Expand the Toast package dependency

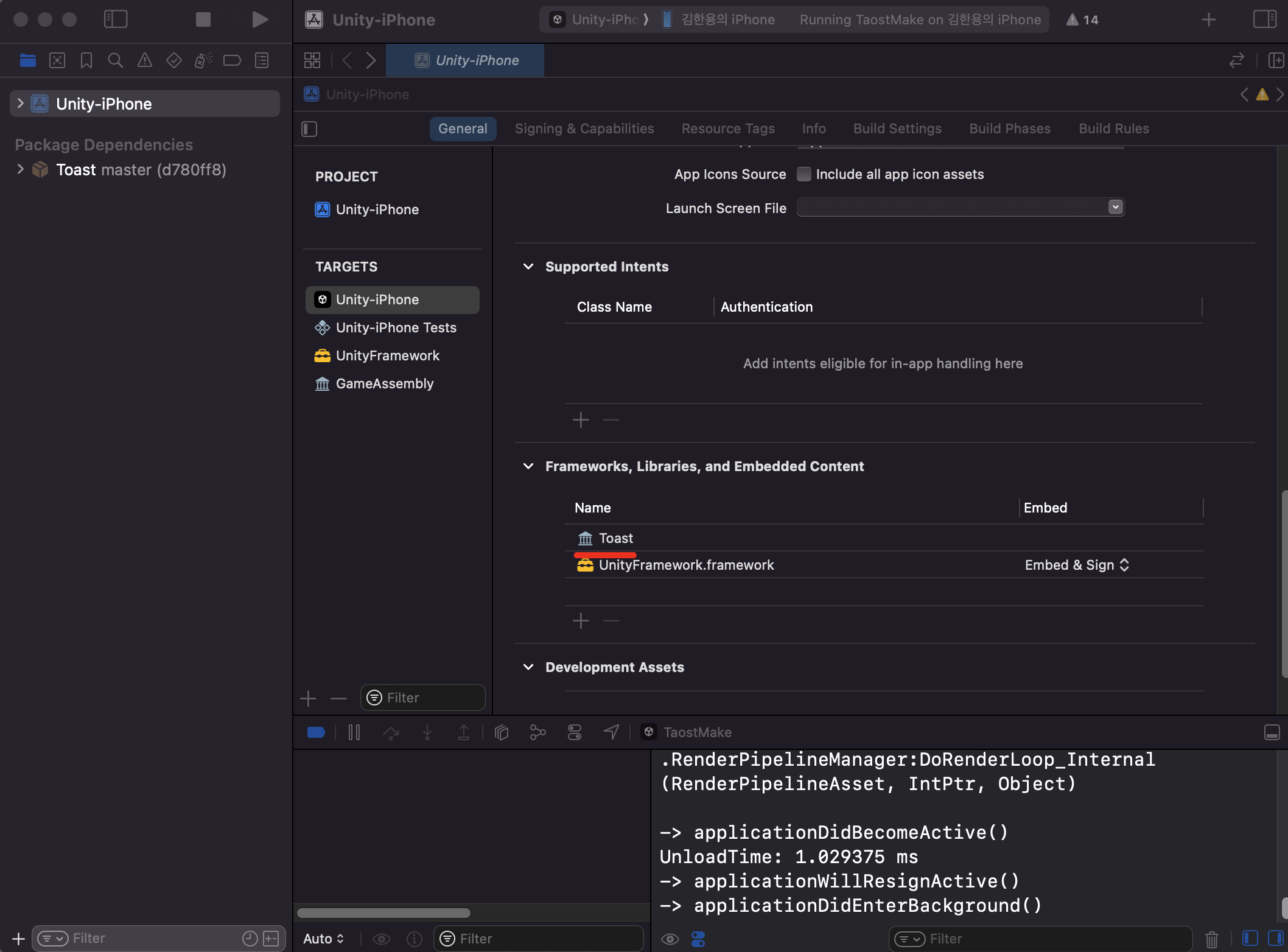click(20, 169)
